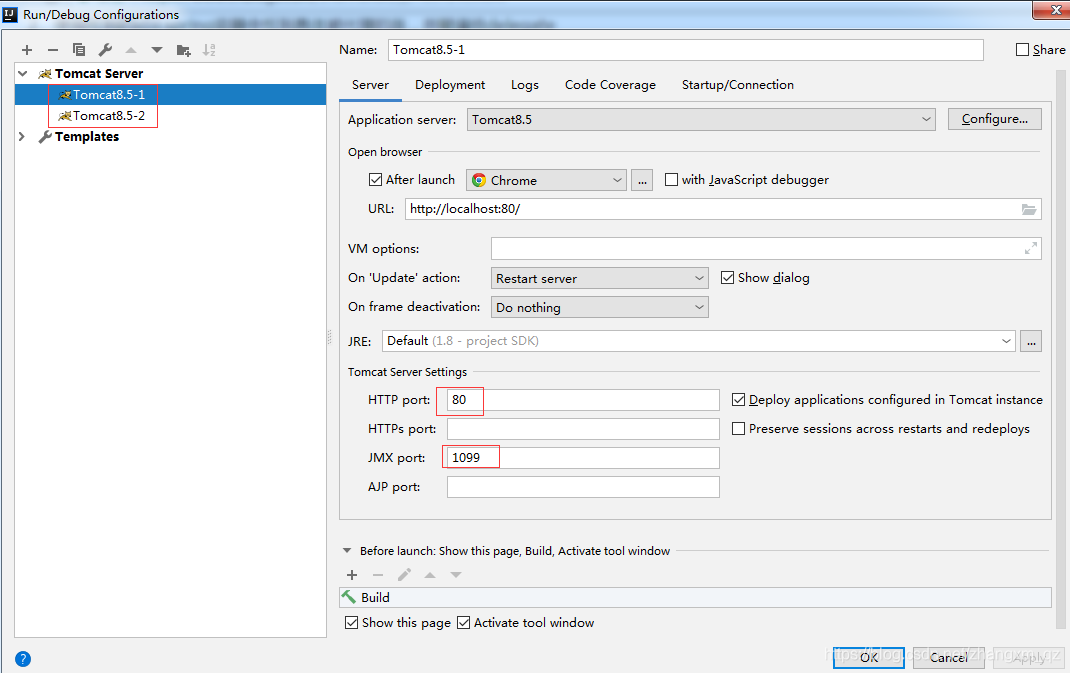Toggle the Share checkbox
This screenshot has width=1070, height=673.
[x=1022, y=50]
